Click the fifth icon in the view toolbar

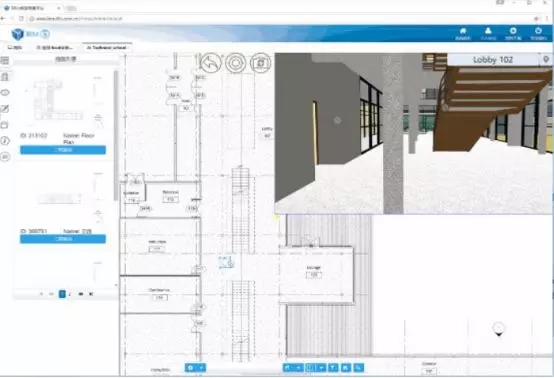point(333,368)
